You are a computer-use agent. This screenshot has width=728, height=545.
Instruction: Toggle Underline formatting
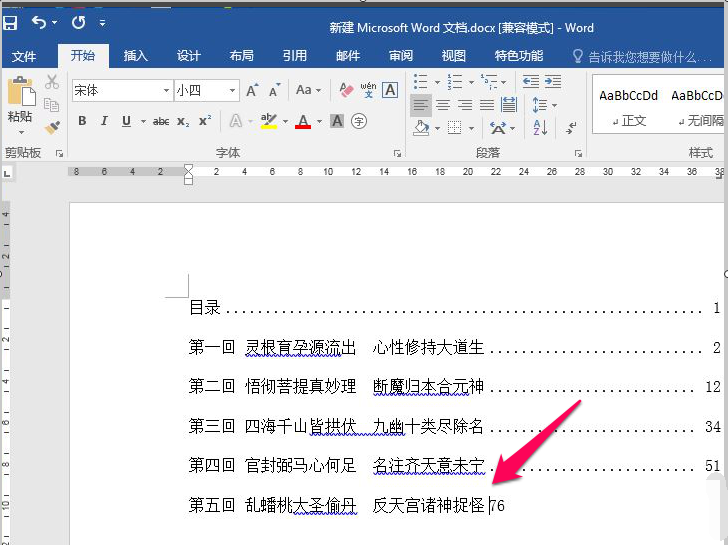(126, 121)
